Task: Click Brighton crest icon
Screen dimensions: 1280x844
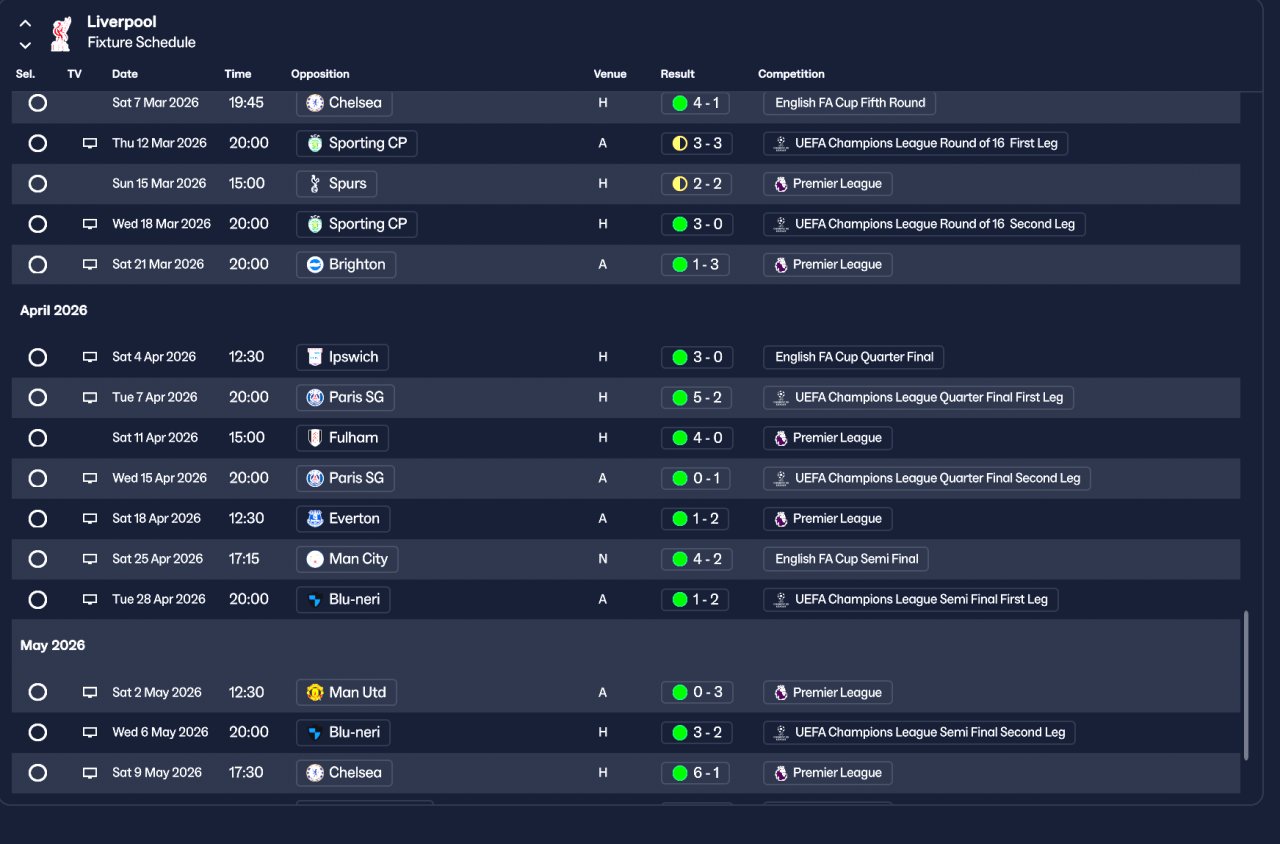Action: (315, 265)
